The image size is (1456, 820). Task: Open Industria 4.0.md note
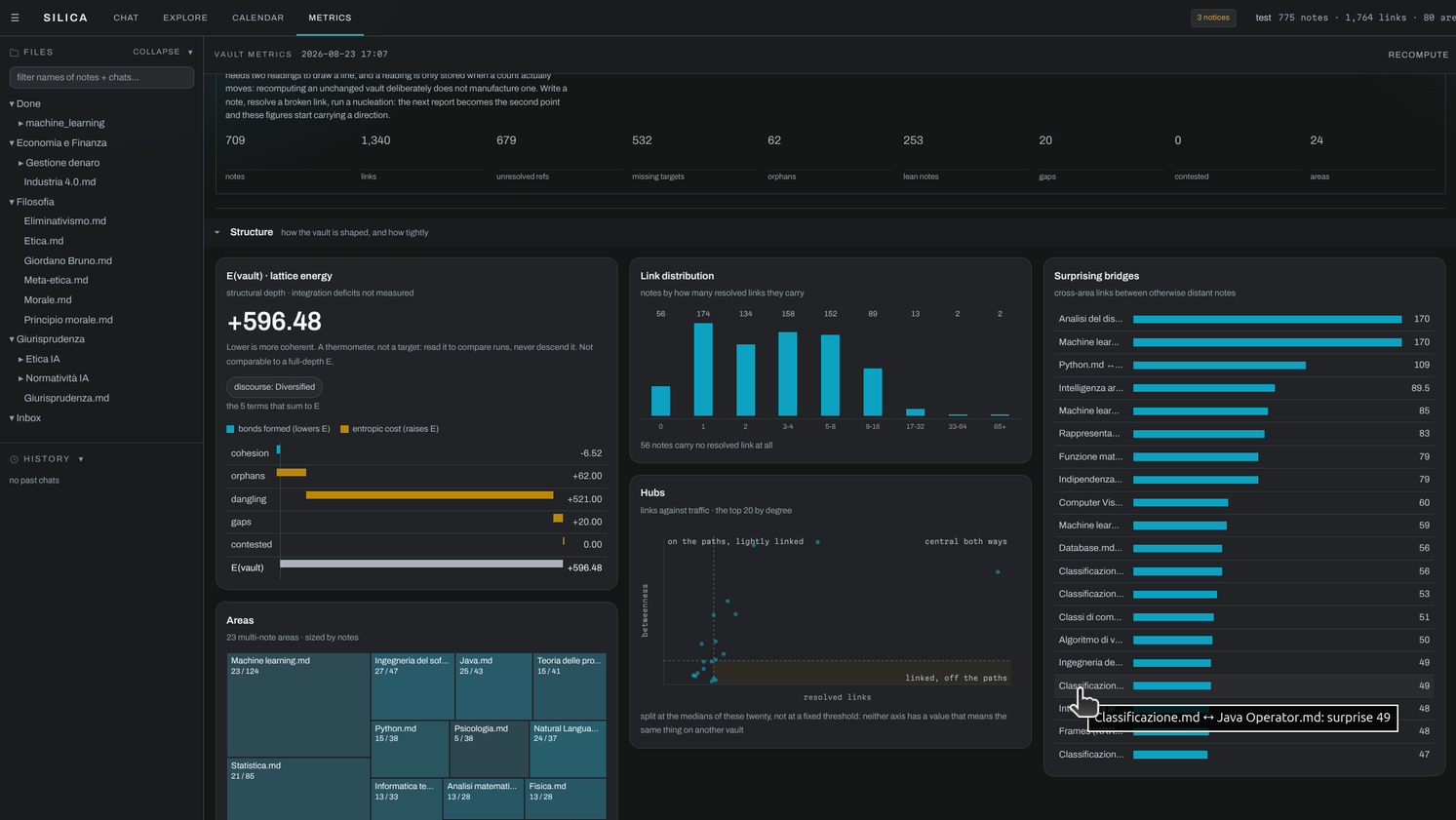coord(59,182)
